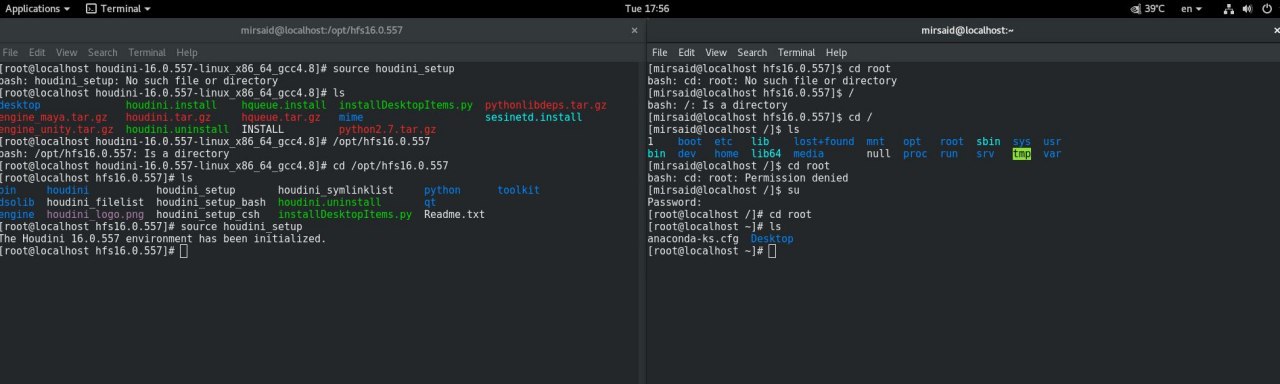Click media directory in right terminal
This screenshot has height=384, width=1280.
tap(809, 154)
